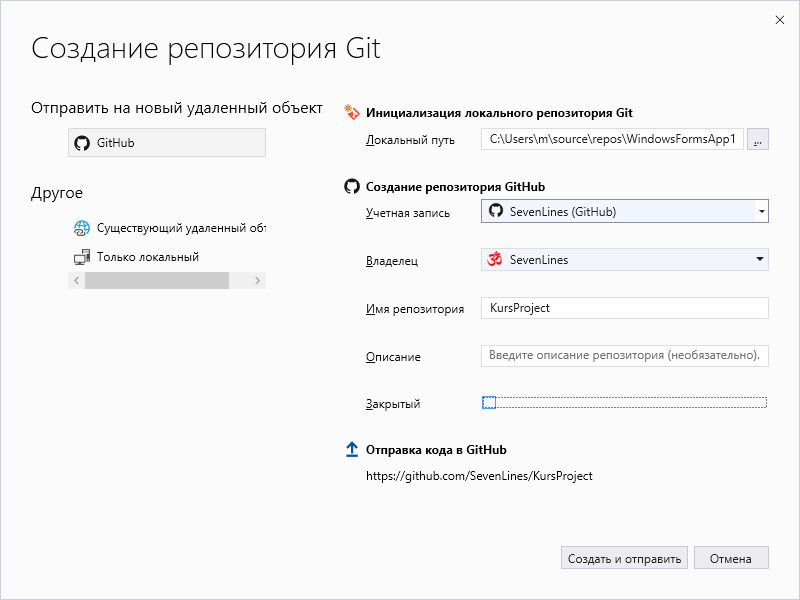The height and width of the screenshot is (600, 800).
Task: Click the right scroll arrow under the Другое list
Action: [x=258, y=280]
